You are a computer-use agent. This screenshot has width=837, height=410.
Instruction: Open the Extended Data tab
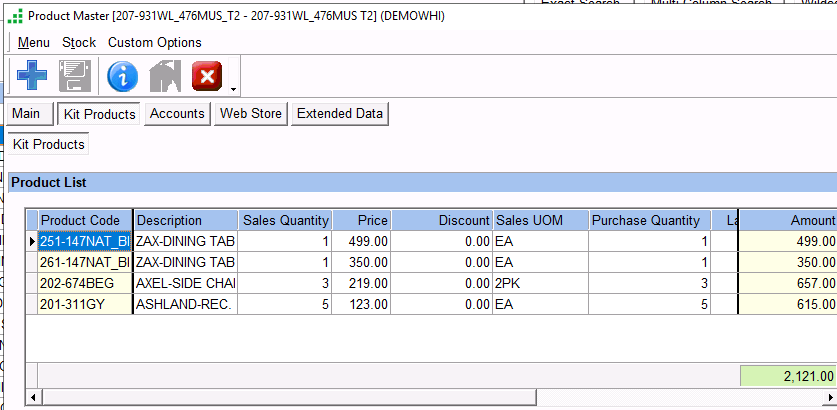(x=340, y=114)
